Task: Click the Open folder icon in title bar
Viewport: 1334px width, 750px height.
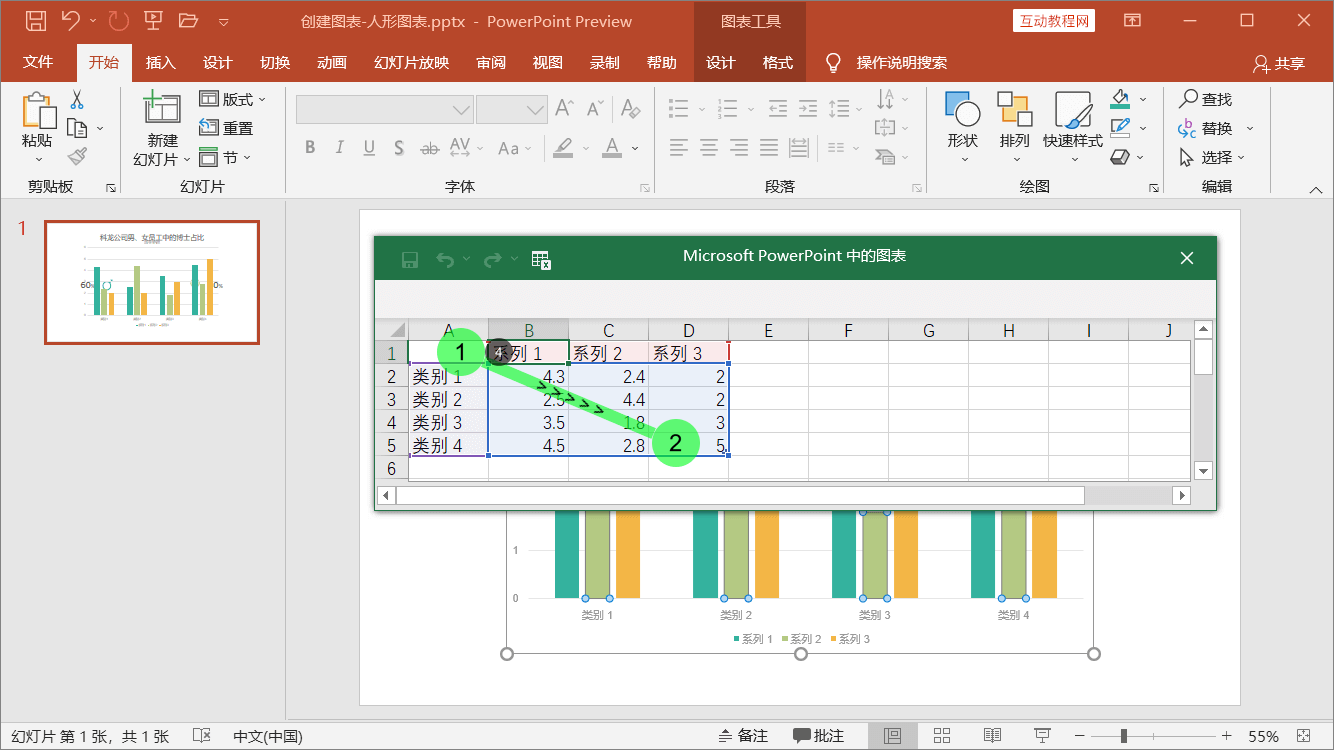Action: click(x=188, y=20)
